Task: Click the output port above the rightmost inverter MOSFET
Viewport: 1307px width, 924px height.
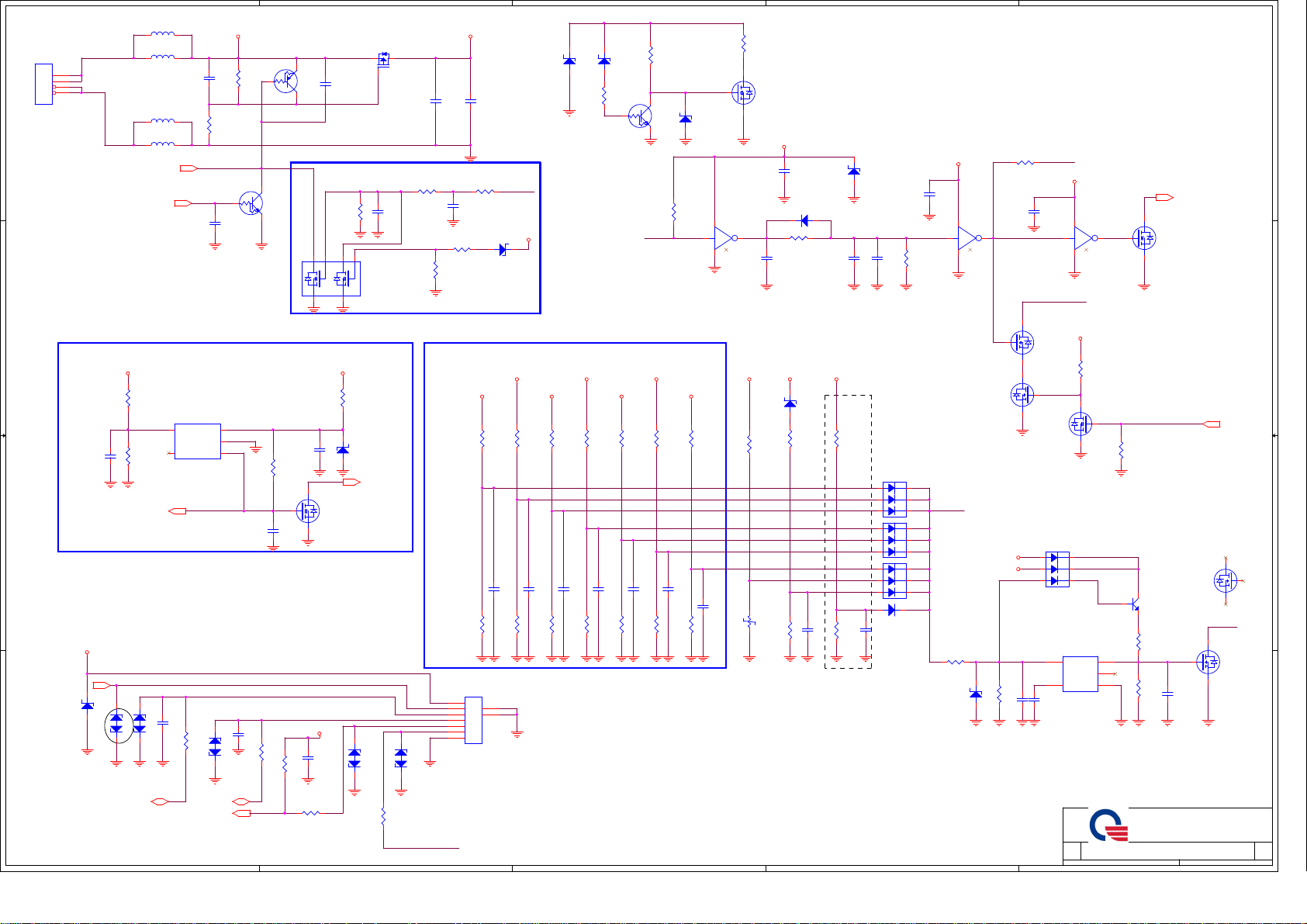Action: coord(1164,198)
